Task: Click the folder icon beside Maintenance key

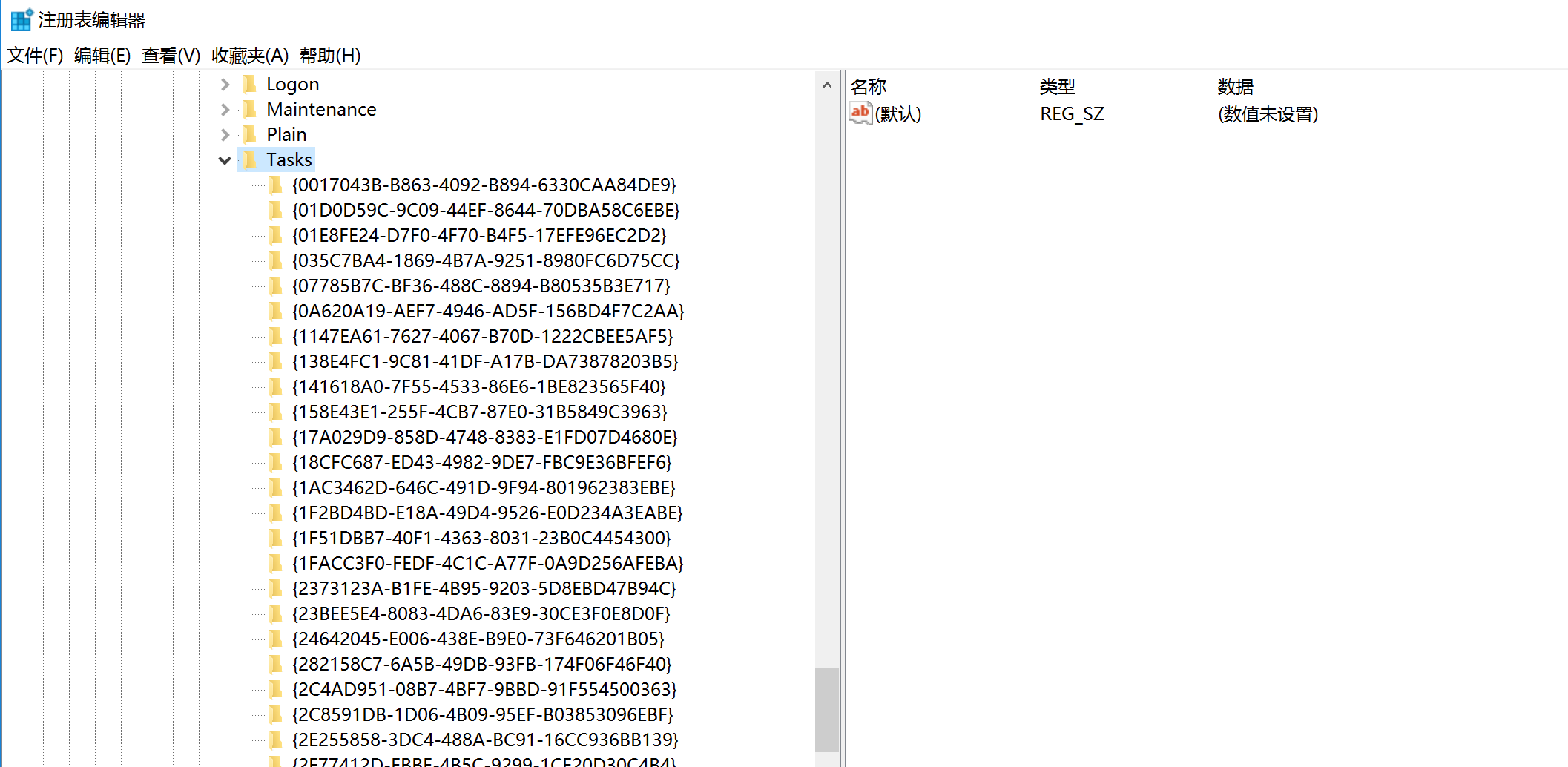Action: (x=251, y=110)
